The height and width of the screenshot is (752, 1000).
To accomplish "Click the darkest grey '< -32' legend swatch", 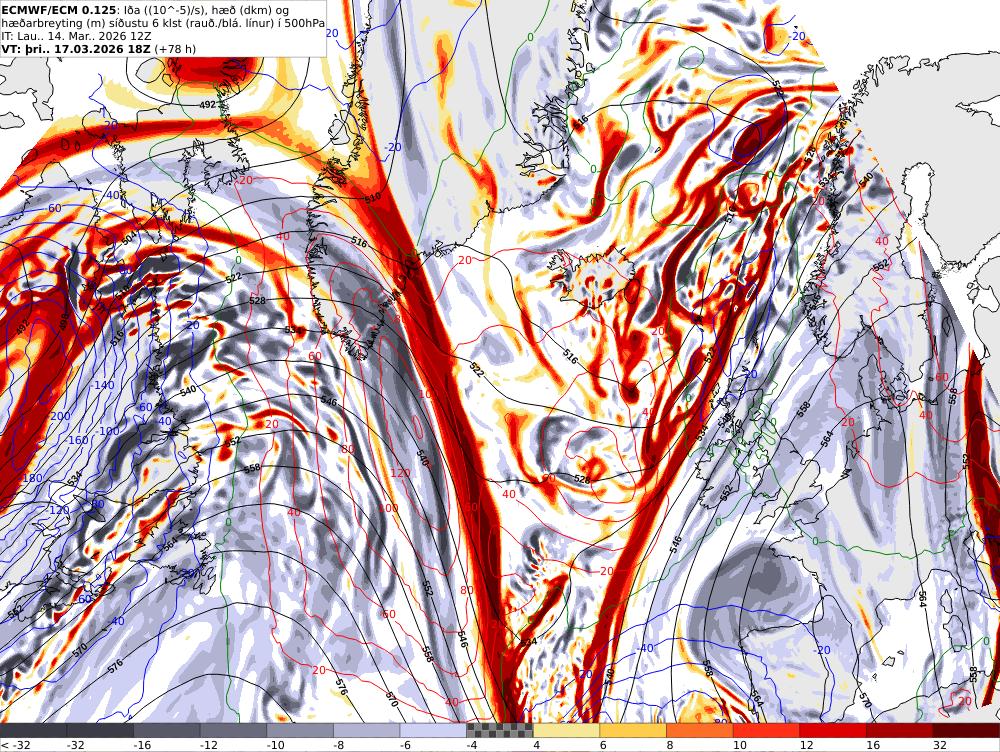I will pyautogui.click(x=33, y=730).
